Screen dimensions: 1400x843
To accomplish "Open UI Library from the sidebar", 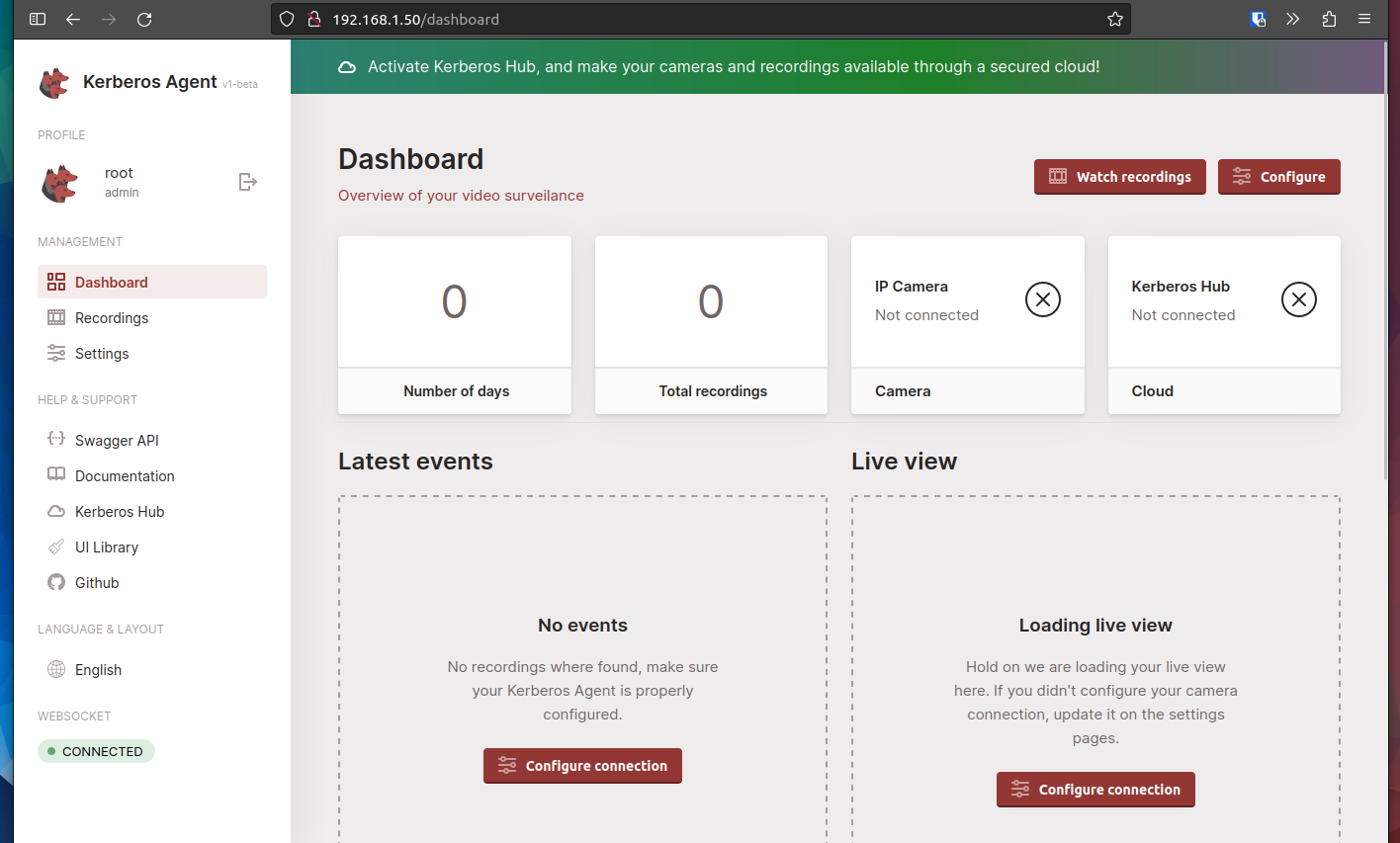I will tap(152, 547).
